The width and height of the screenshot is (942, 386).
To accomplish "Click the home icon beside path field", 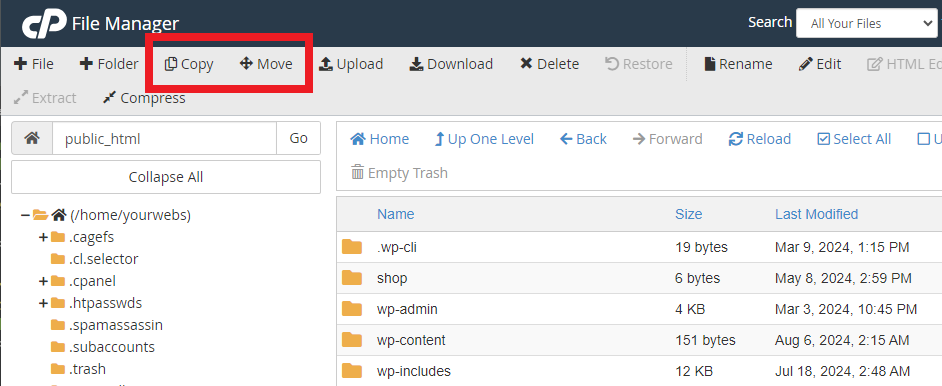I will coord(32,139).
